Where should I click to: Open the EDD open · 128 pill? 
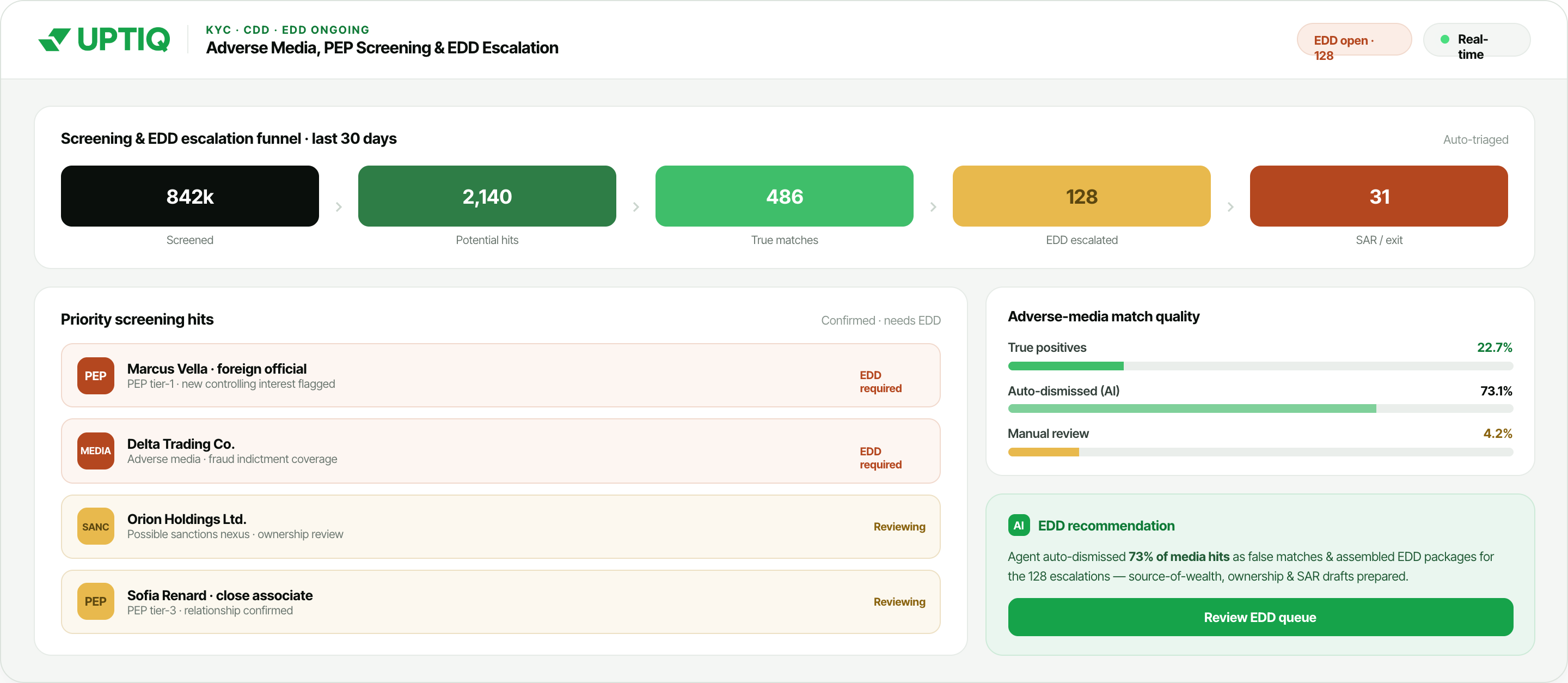1355,40
